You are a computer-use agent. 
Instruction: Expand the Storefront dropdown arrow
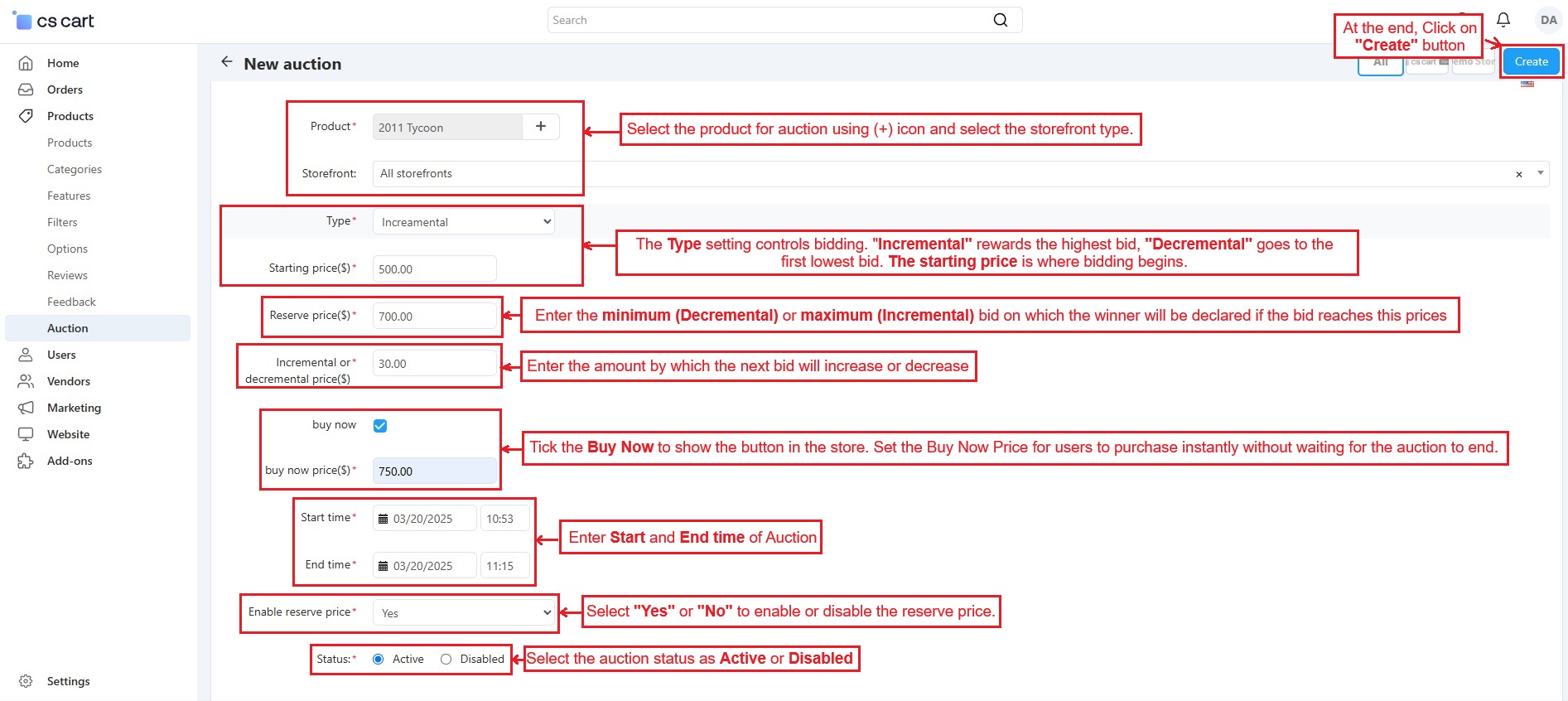[x=1540, y=173]
